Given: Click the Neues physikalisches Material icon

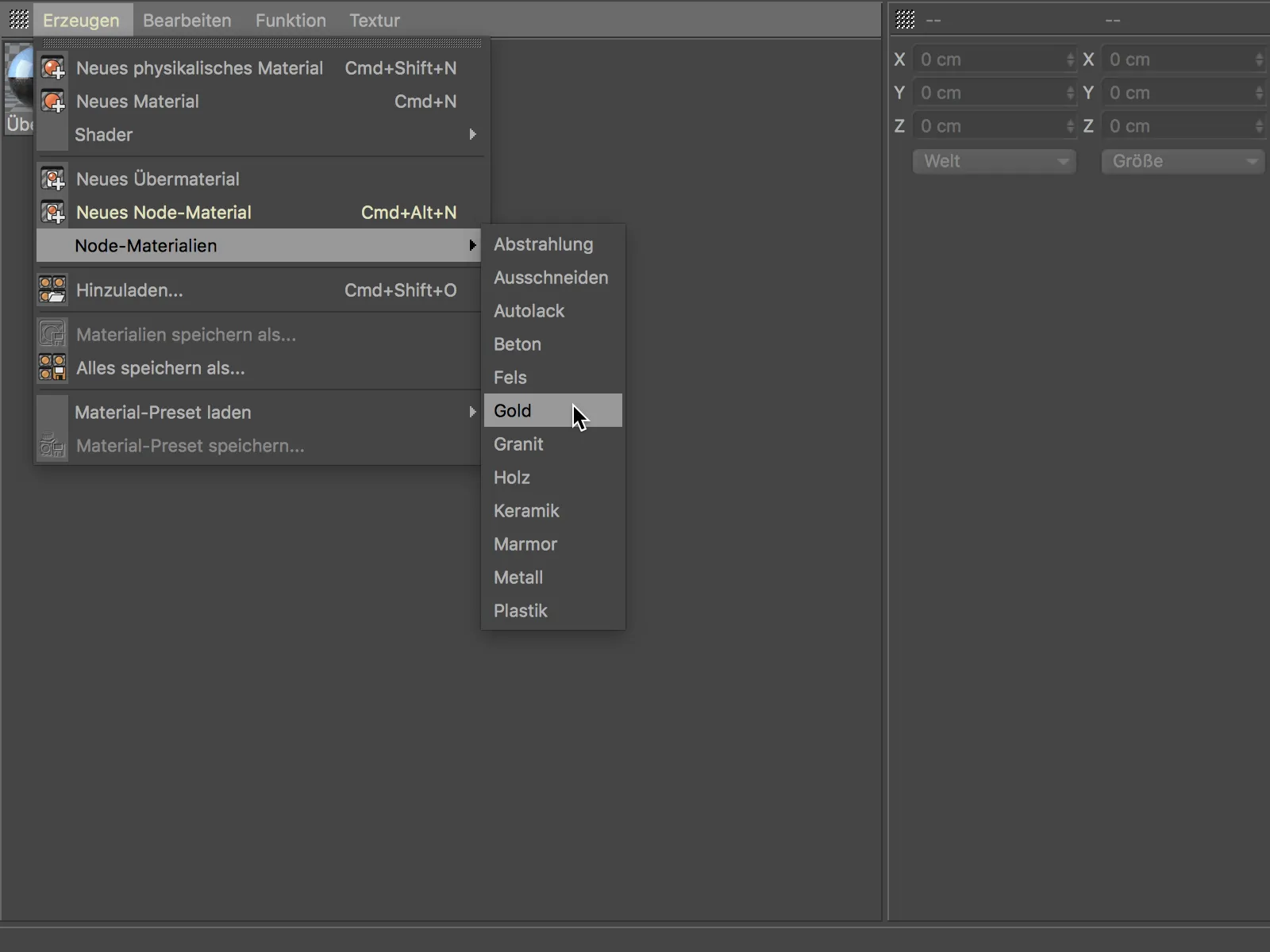Looking at the screenshot, I should click(53, 68).
